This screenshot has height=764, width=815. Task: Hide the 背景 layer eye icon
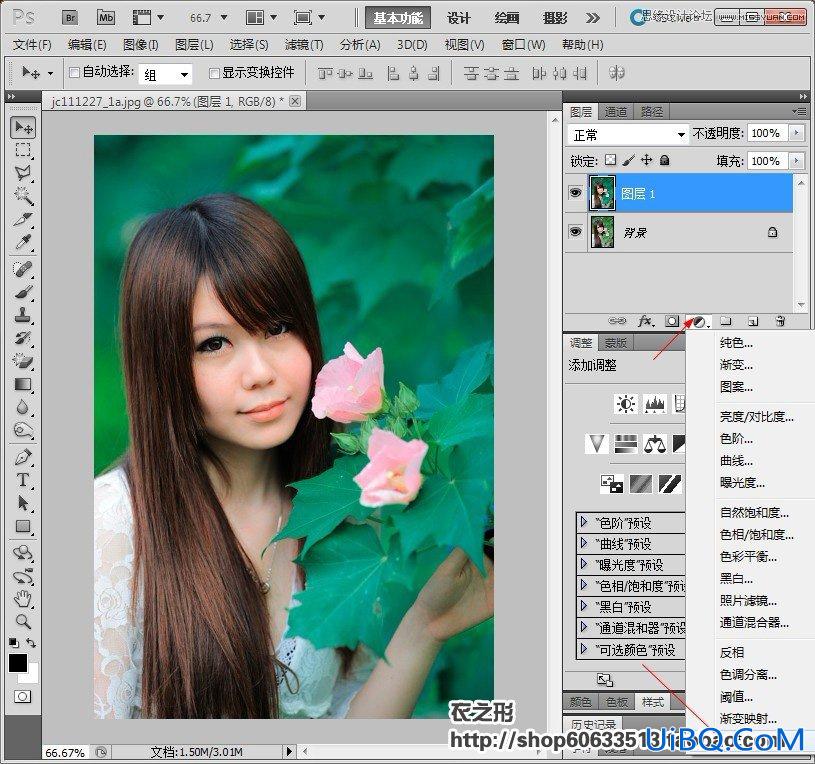tap(575, 231)
